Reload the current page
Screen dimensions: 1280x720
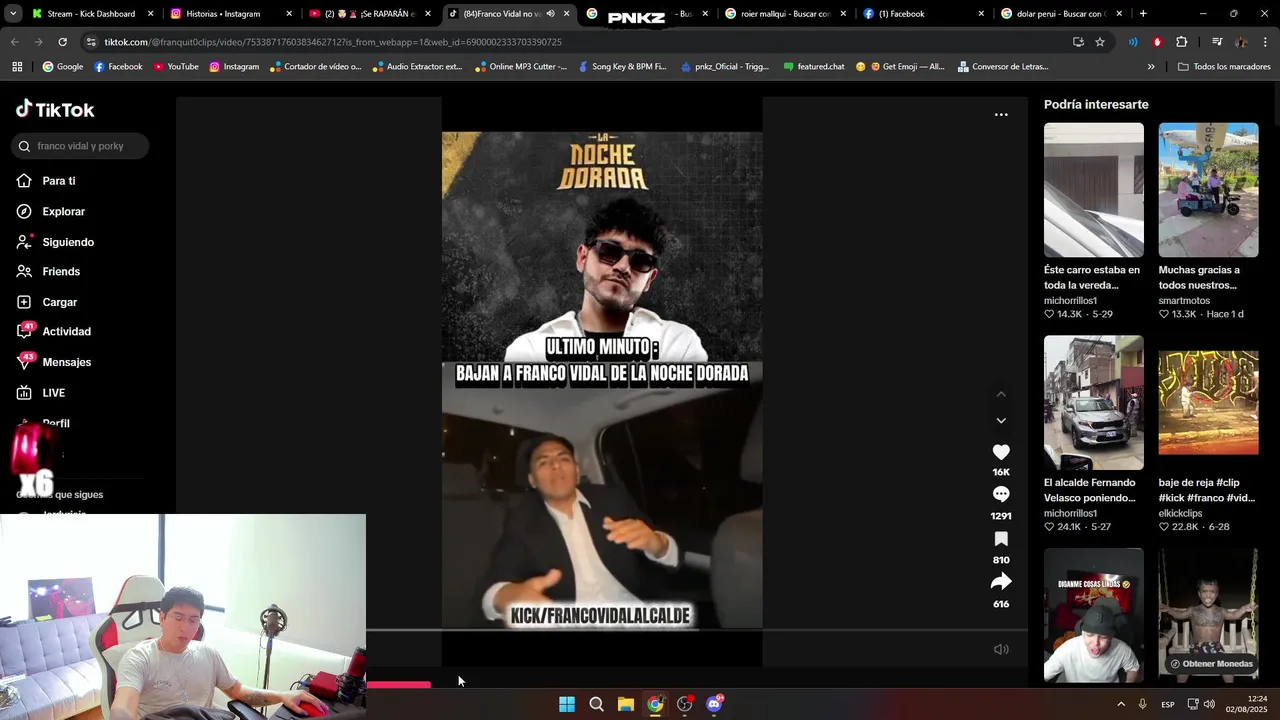tap(62, 42)
